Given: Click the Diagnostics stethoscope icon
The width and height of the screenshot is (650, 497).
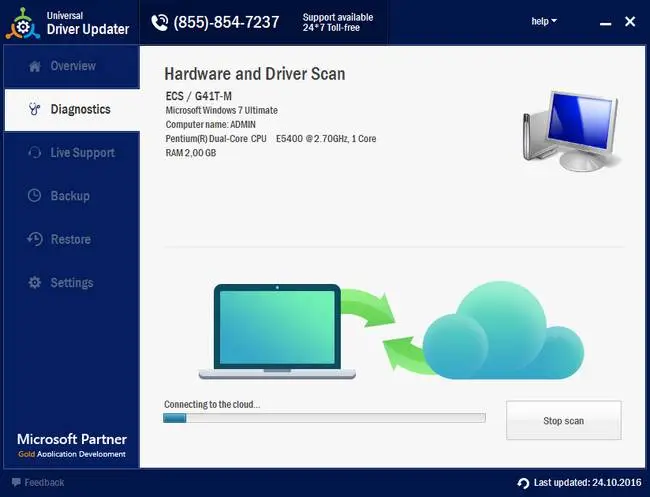Looking at the screenshot, I should [34, 109].
